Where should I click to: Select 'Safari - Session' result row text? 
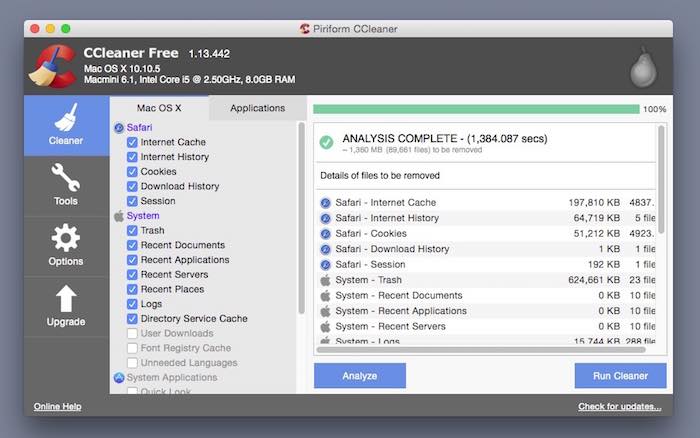click(371, 265)
